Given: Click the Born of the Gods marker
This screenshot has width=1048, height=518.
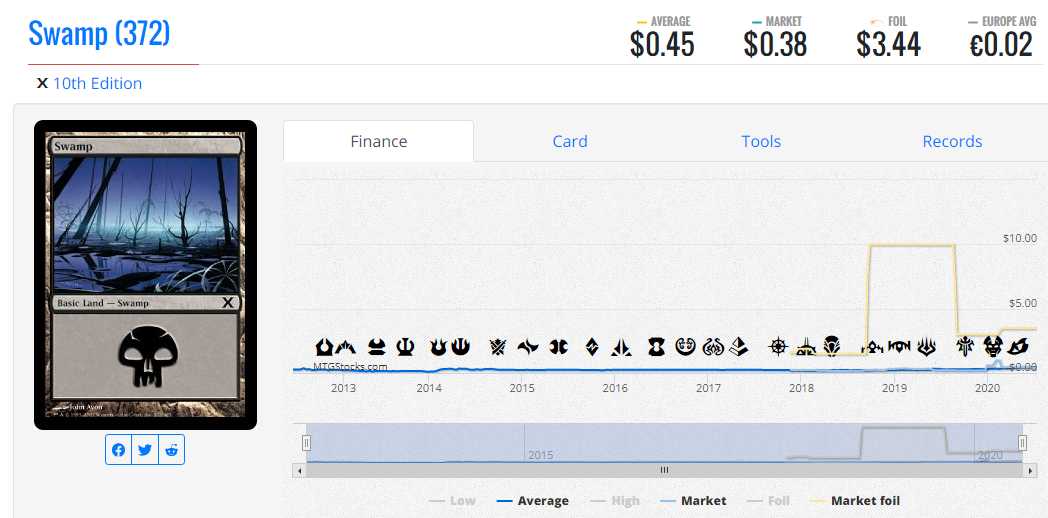Looking at the screenshot, I should [438, 347].
